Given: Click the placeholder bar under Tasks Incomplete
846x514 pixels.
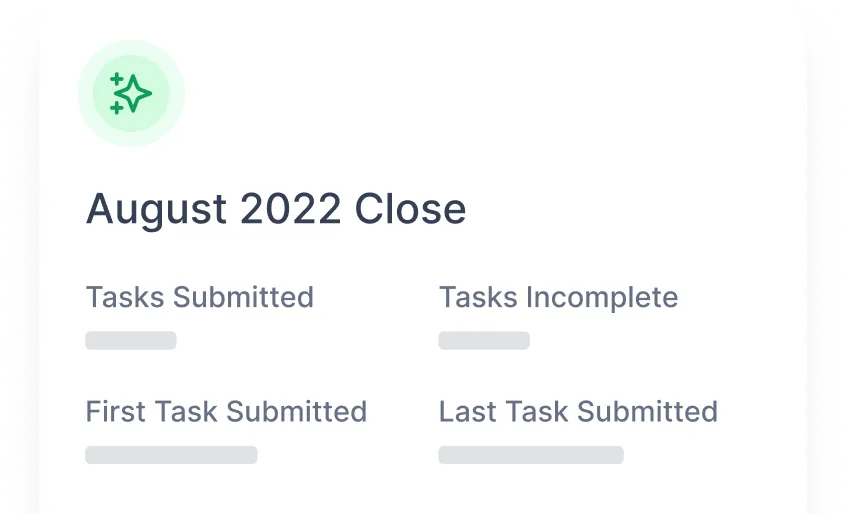Looking at the screenshot, I should click(484, 341).
